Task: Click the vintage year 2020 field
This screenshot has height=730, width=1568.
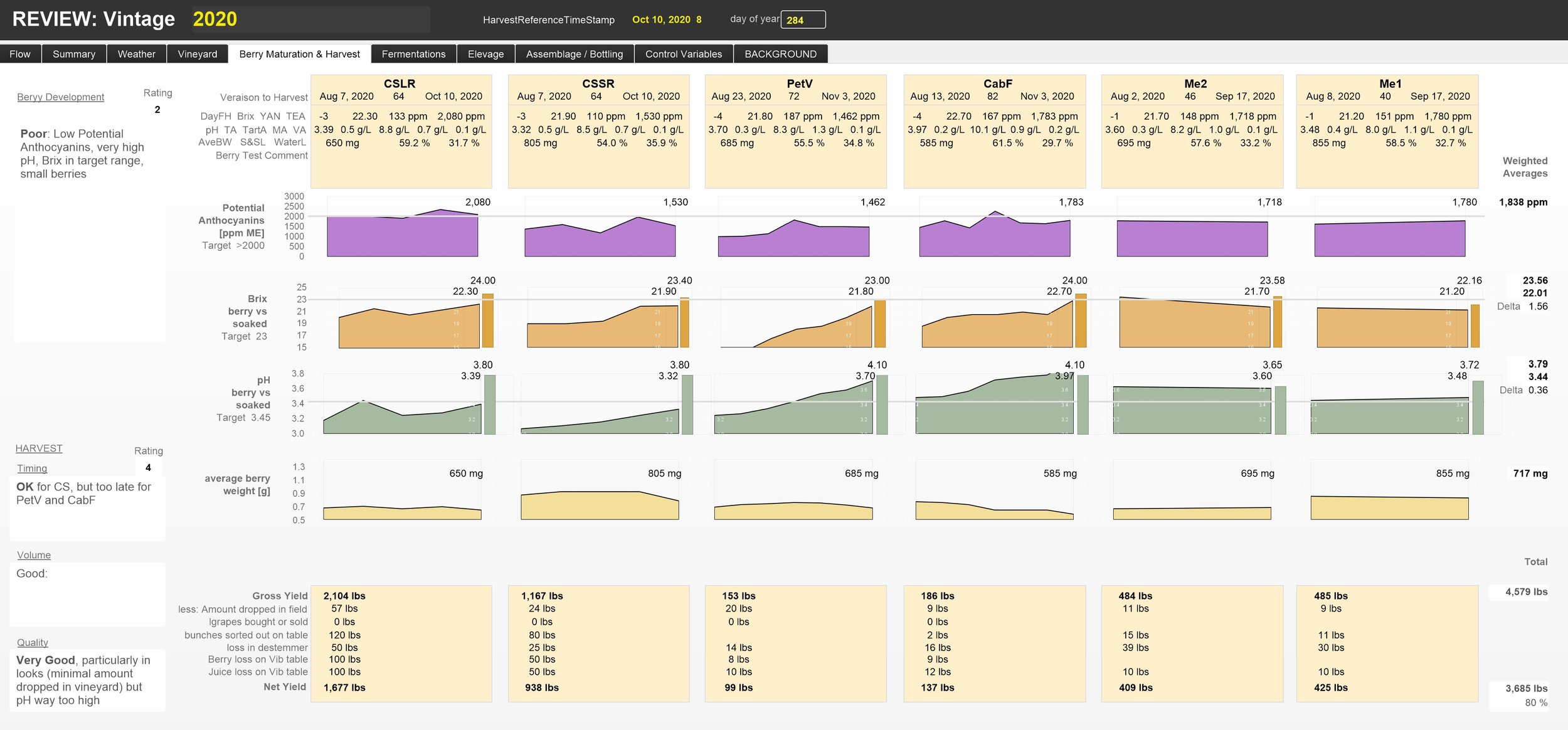Action: pyautogui.click(x=311, y=19)
